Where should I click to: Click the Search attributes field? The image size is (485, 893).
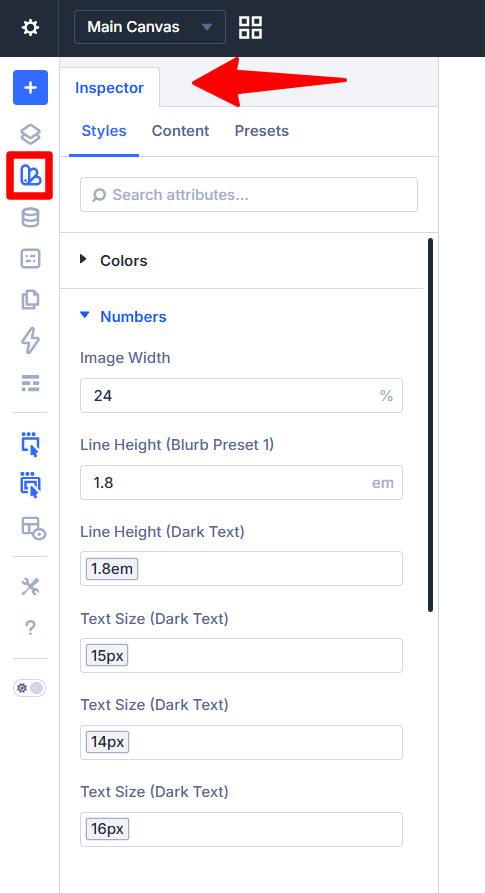pos(249,195)
